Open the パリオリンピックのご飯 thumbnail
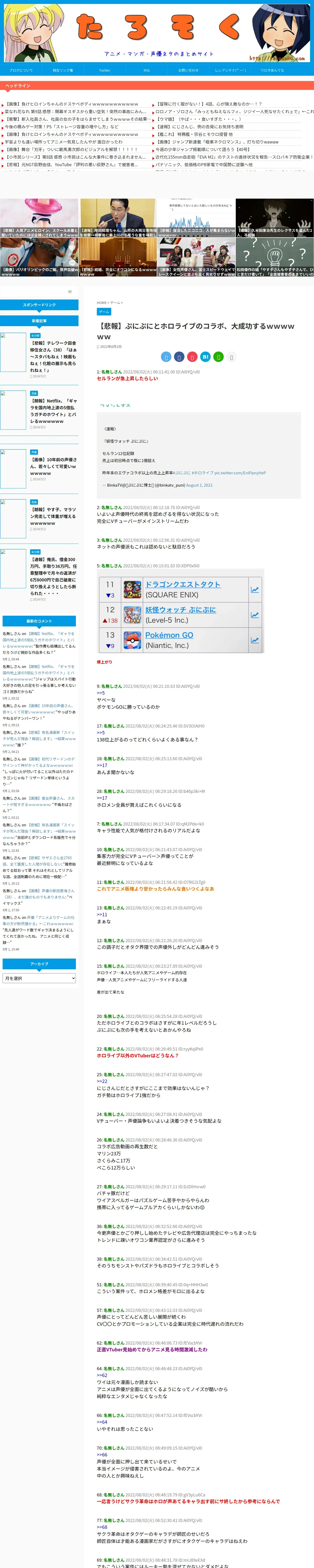Viewport: 314px width, 1568px height. pyautogui.click(x=39, y=257)
